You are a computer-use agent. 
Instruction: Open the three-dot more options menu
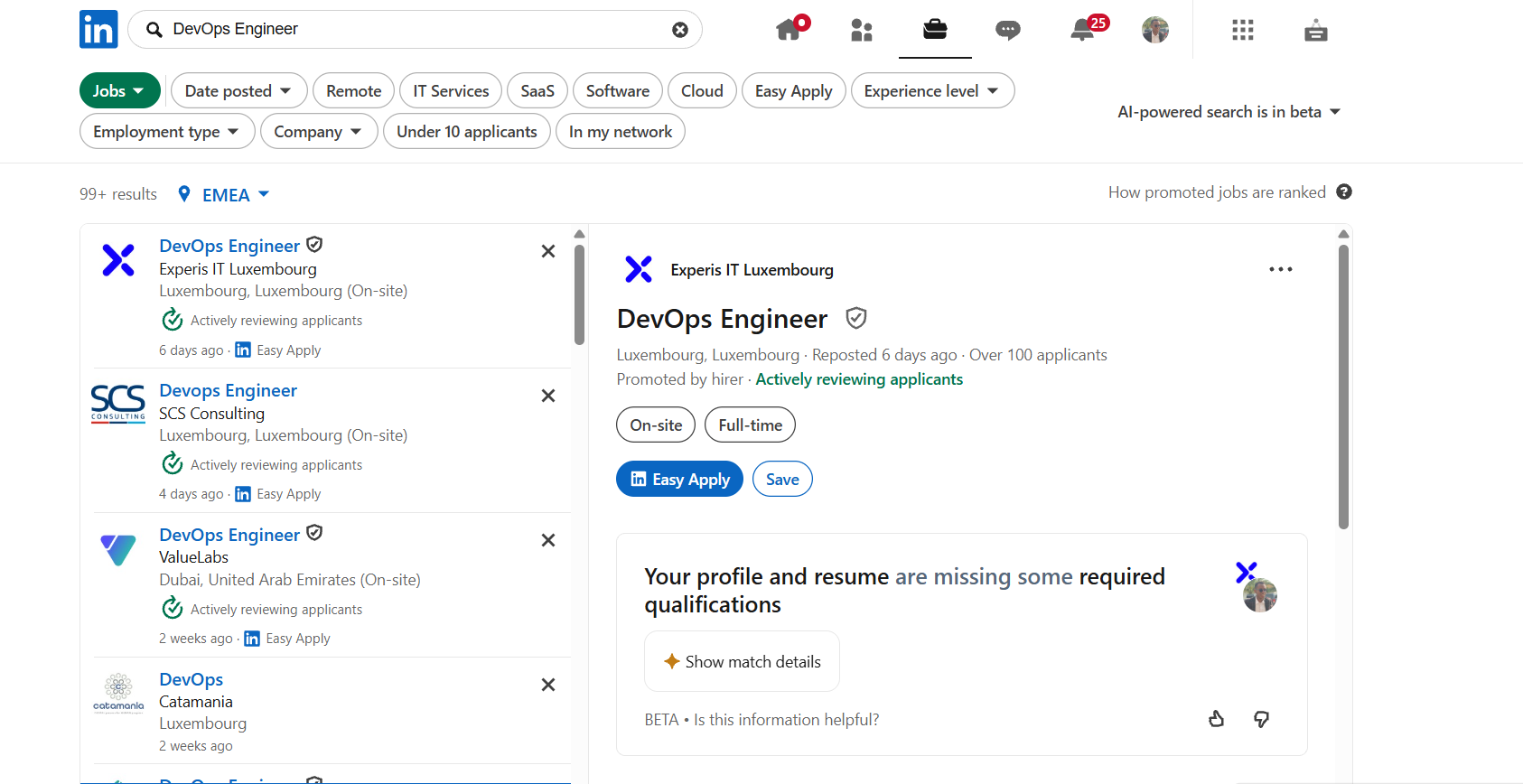coord(1281,269)
